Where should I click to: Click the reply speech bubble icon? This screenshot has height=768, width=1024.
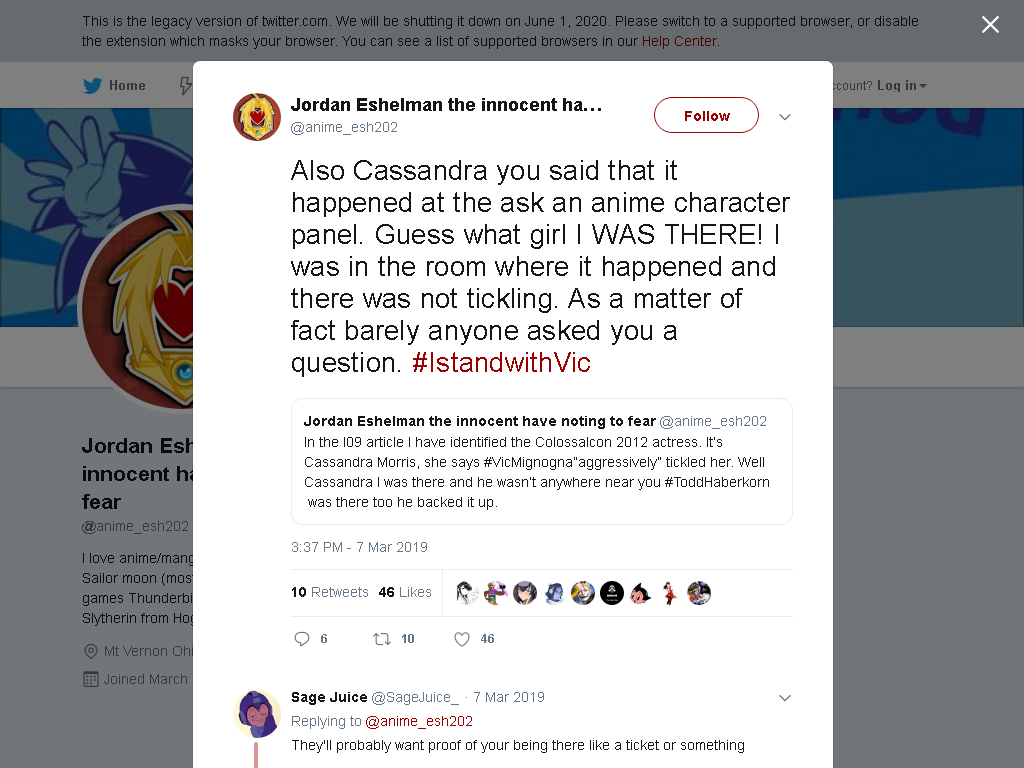coord(301,639)
